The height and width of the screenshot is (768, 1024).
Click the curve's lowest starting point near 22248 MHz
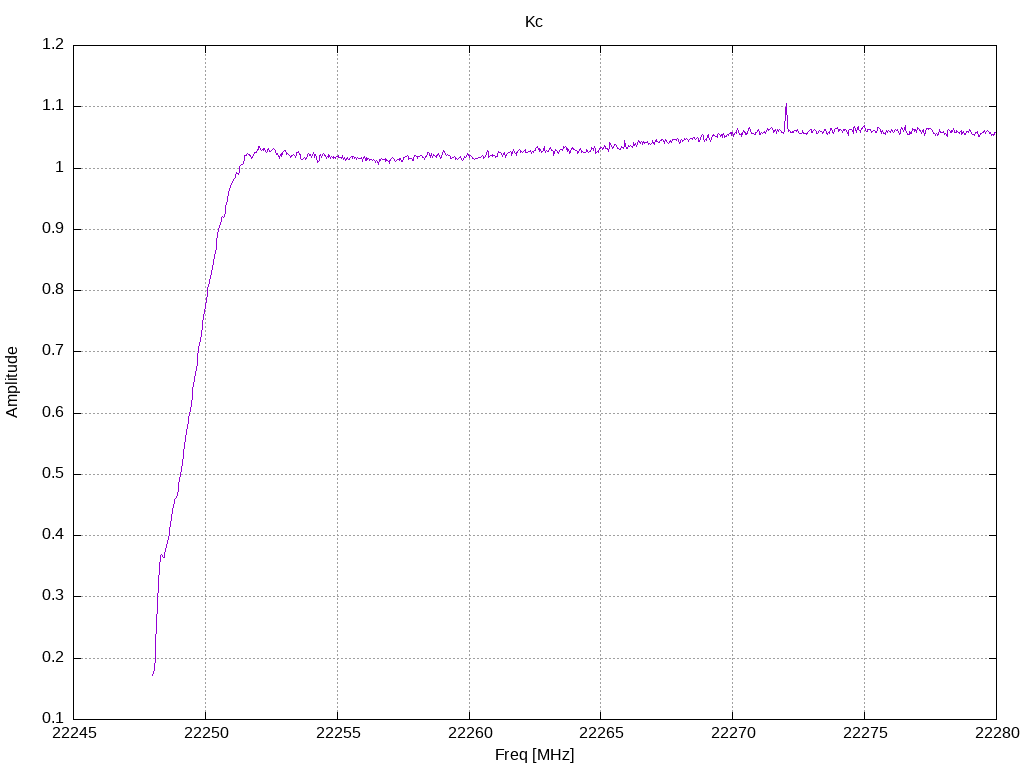click(x=153, y=675)
